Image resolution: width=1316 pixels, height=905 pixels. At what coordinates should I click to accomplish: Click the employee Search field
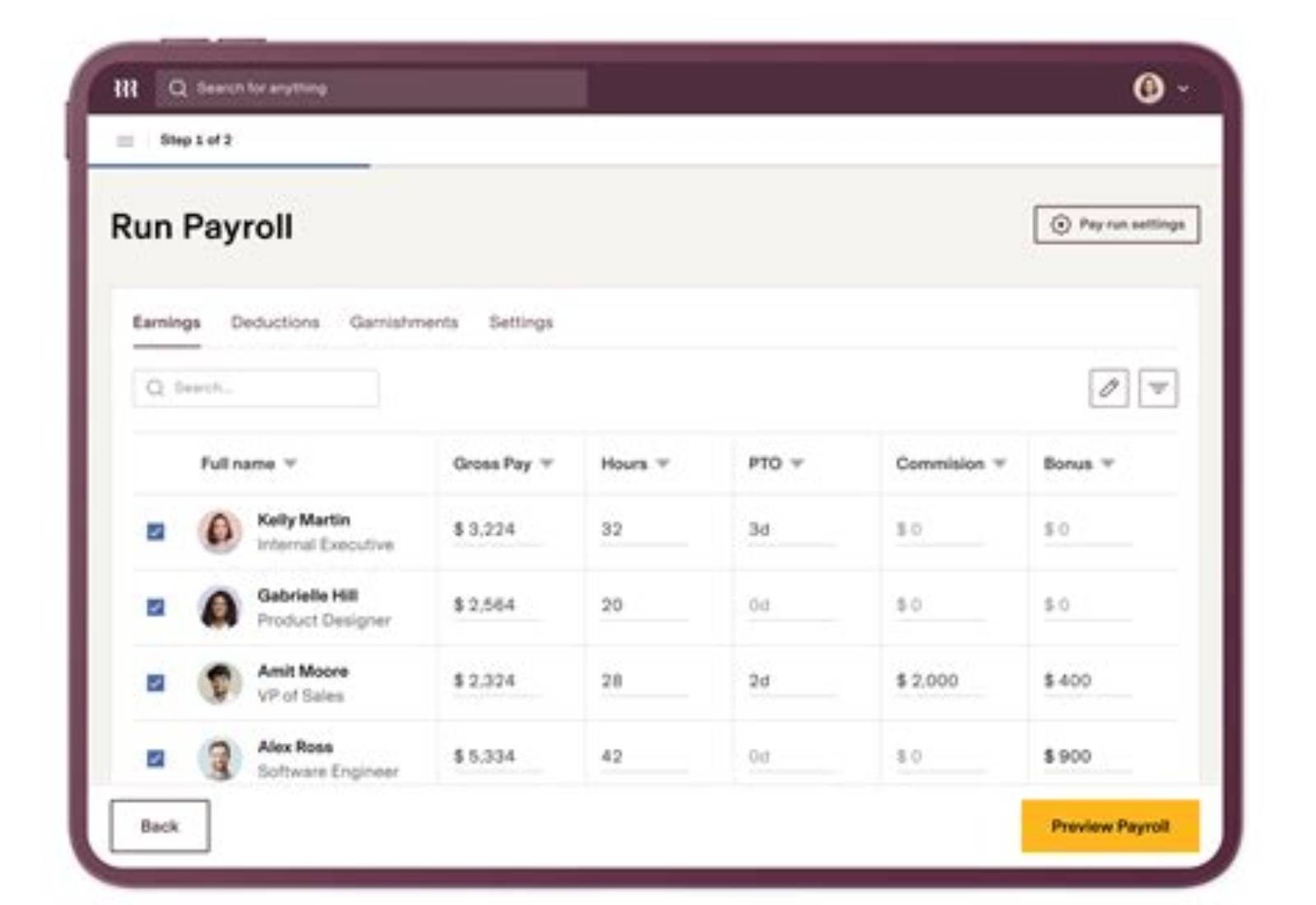[256, 388]
